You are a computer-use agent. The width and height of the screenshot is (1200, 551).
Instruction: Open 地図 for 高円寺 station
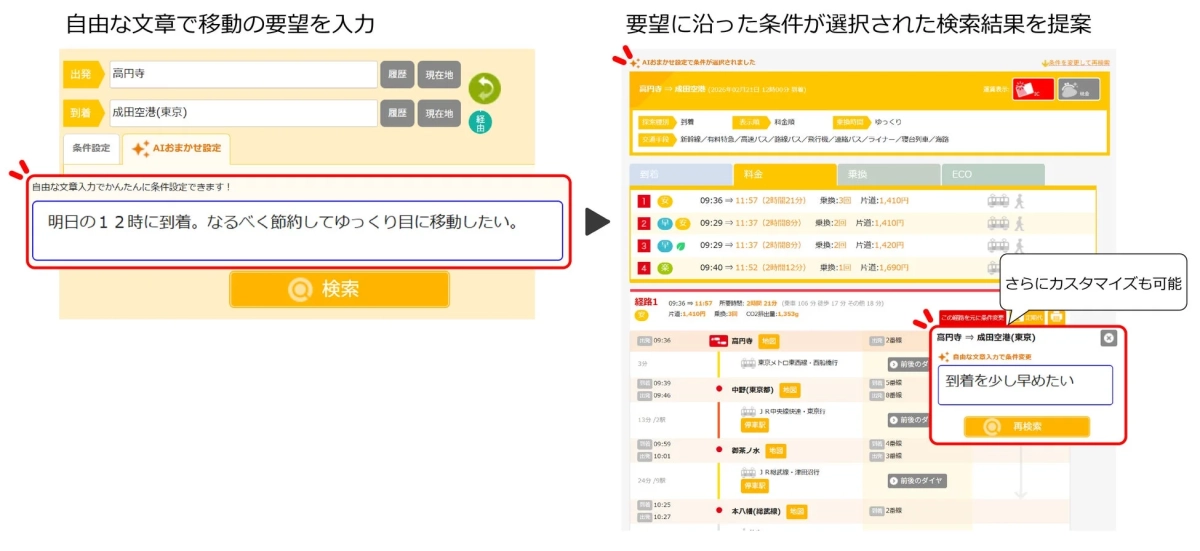pyautogui.click(x=768, y=341)
